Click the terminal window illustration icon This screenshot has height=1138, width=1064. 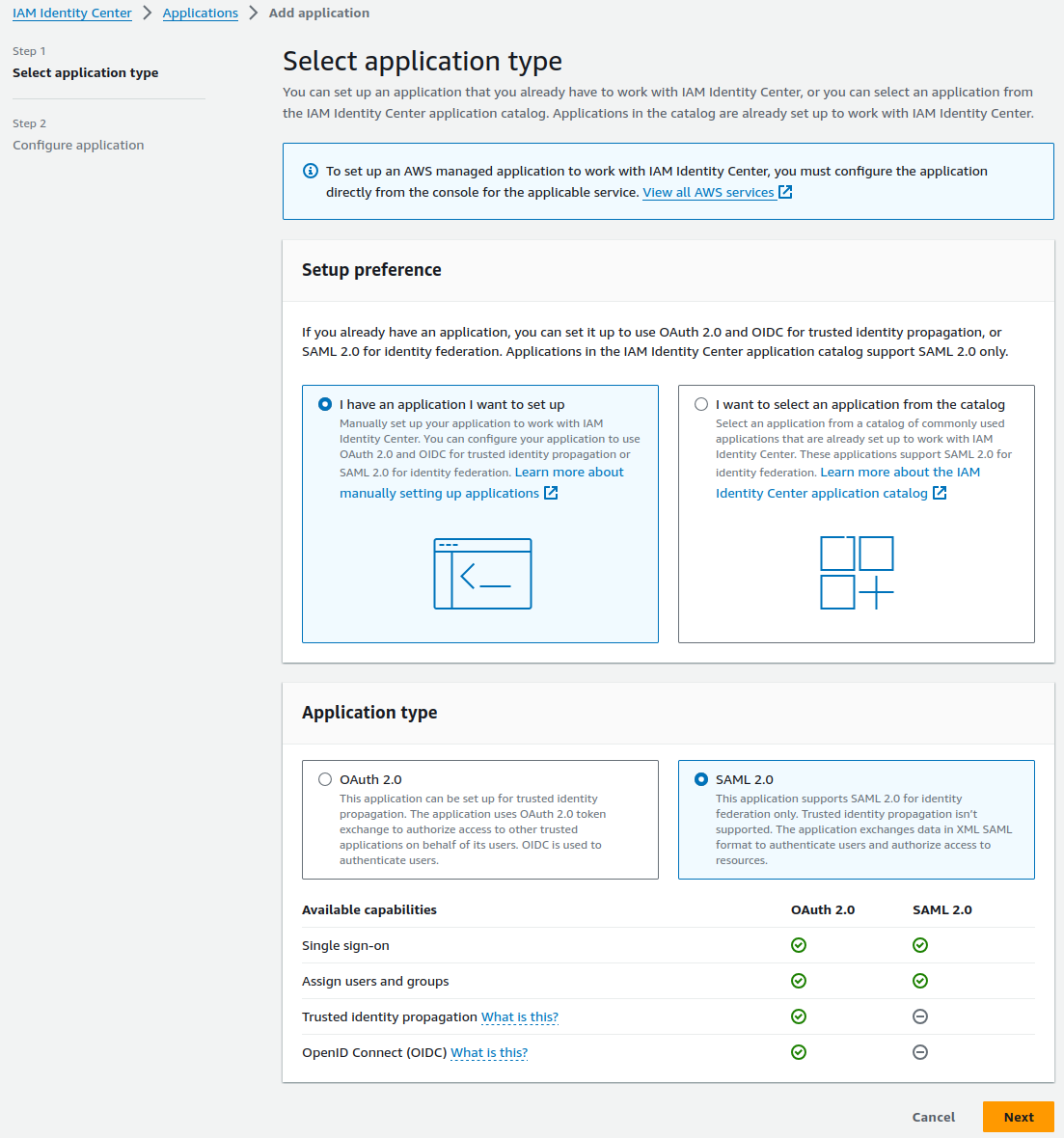click(482, 574)
